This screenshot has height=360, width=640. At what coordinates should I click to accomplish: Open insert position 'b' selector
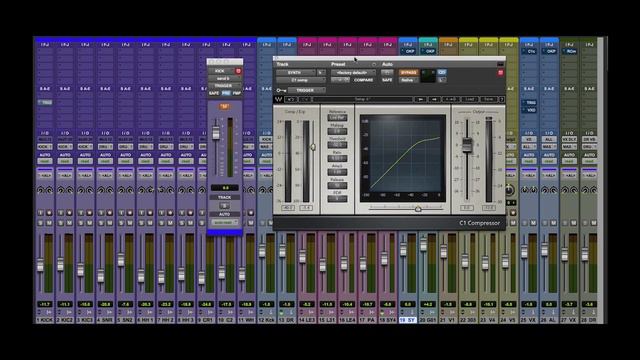click(x=321, y=72)
